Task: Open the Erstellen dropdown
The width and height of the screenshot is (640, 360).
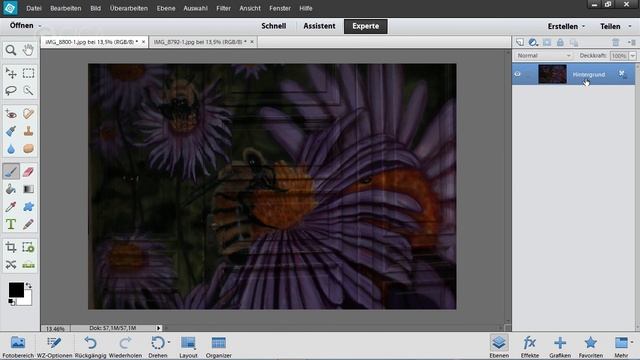Action: click(x=566, y=26)
